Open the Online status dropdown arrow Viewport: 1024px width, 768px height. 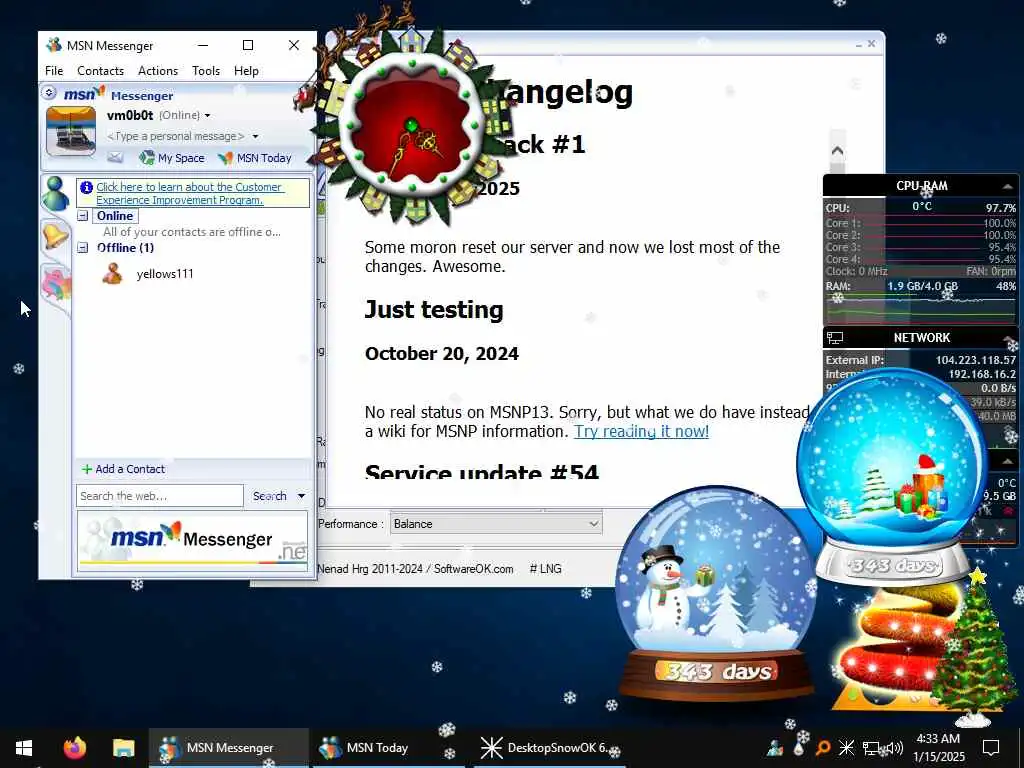pos(208,116)
